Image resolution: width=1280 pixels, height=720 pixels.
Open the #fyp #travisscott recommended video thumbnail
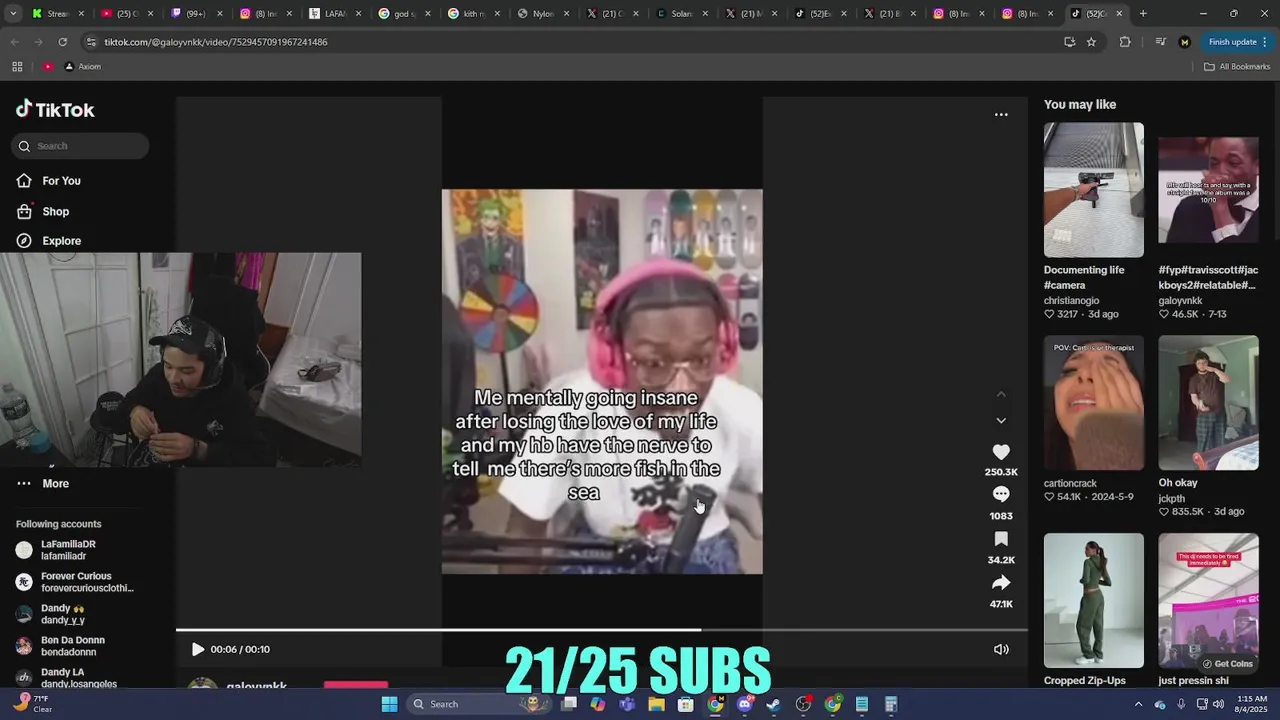click(1208, 190)
